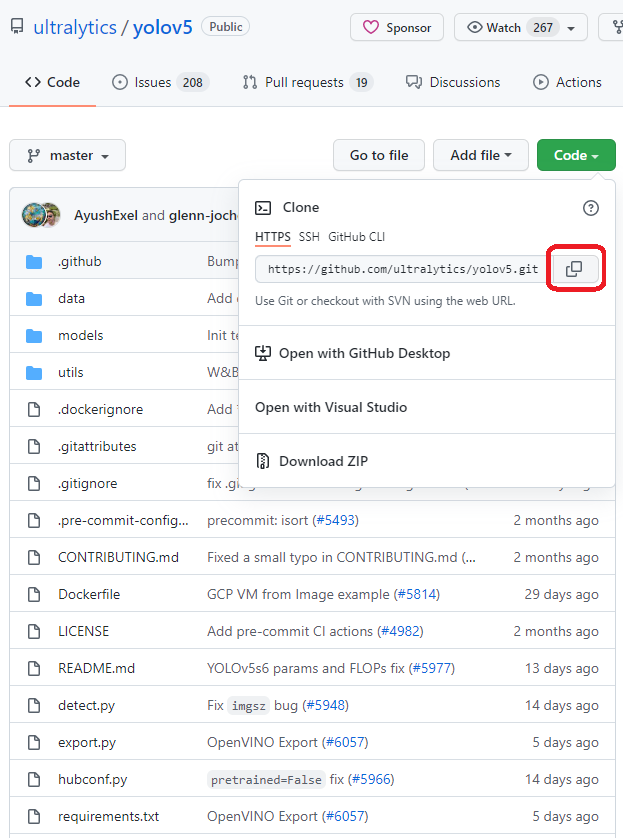Open the master branch dropdown

click(67, 156)
